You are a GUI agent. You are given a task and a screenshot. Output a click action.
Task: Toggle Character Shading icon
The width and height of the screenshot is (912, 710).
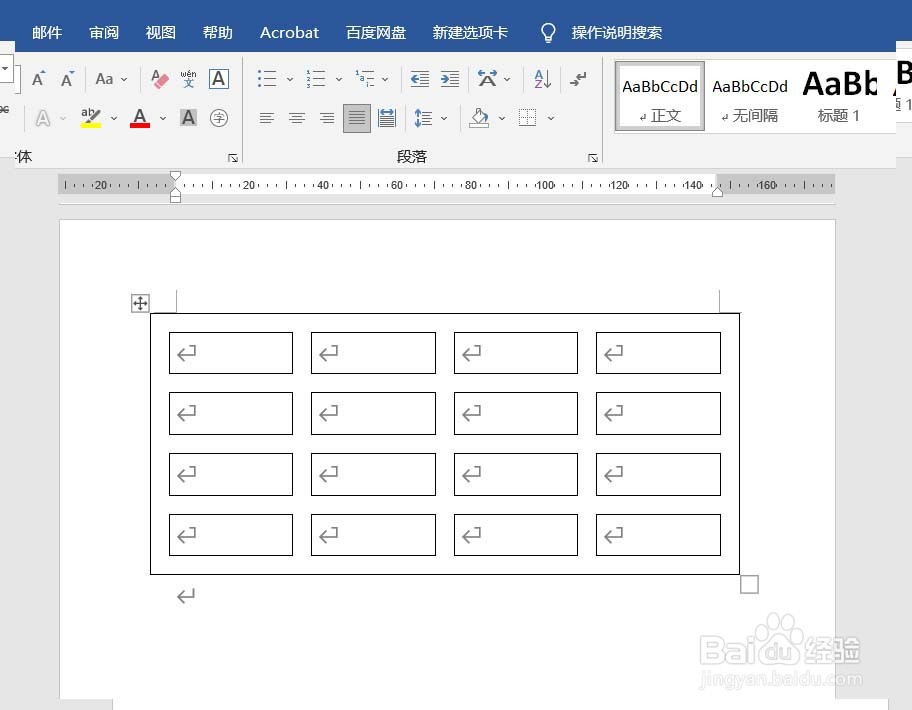[x=188, y=118]
